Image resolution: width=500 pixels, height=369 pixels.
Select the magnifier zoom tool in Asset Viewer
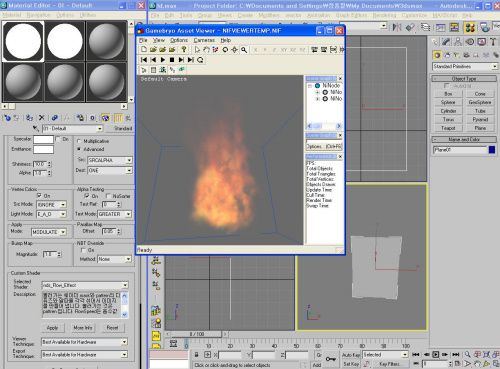244,50
